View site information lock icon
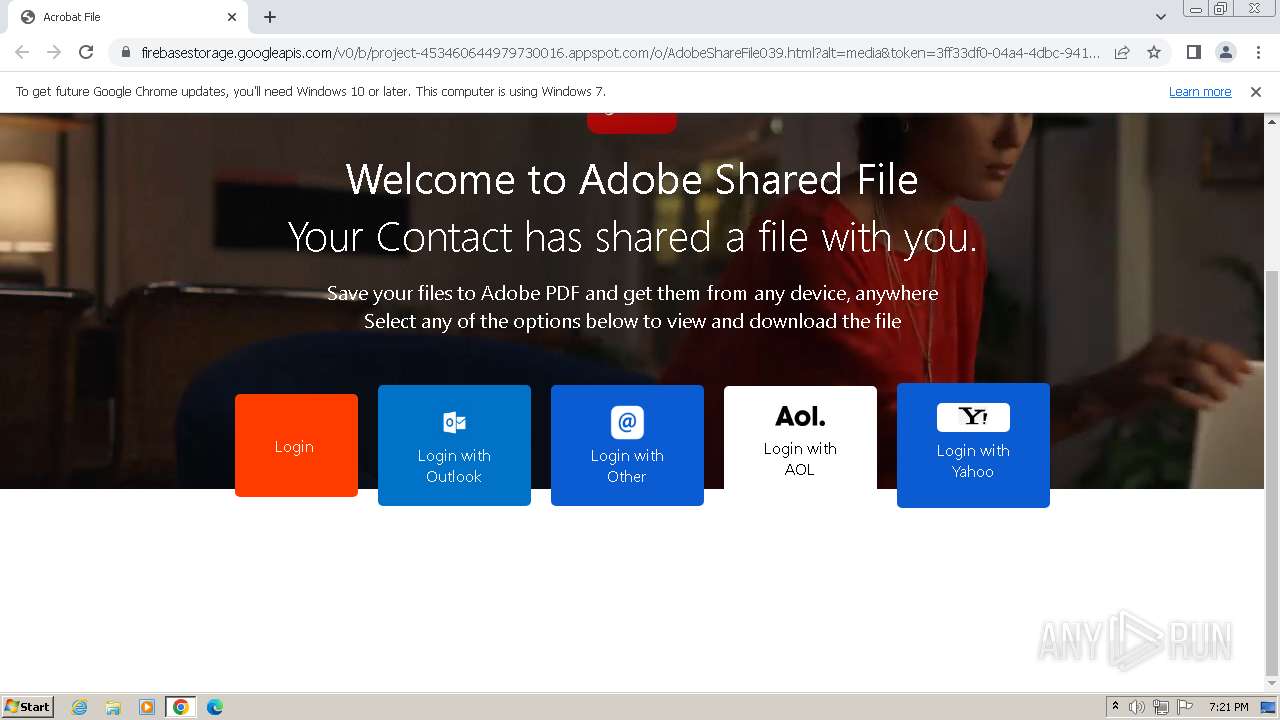 [125, 52]
